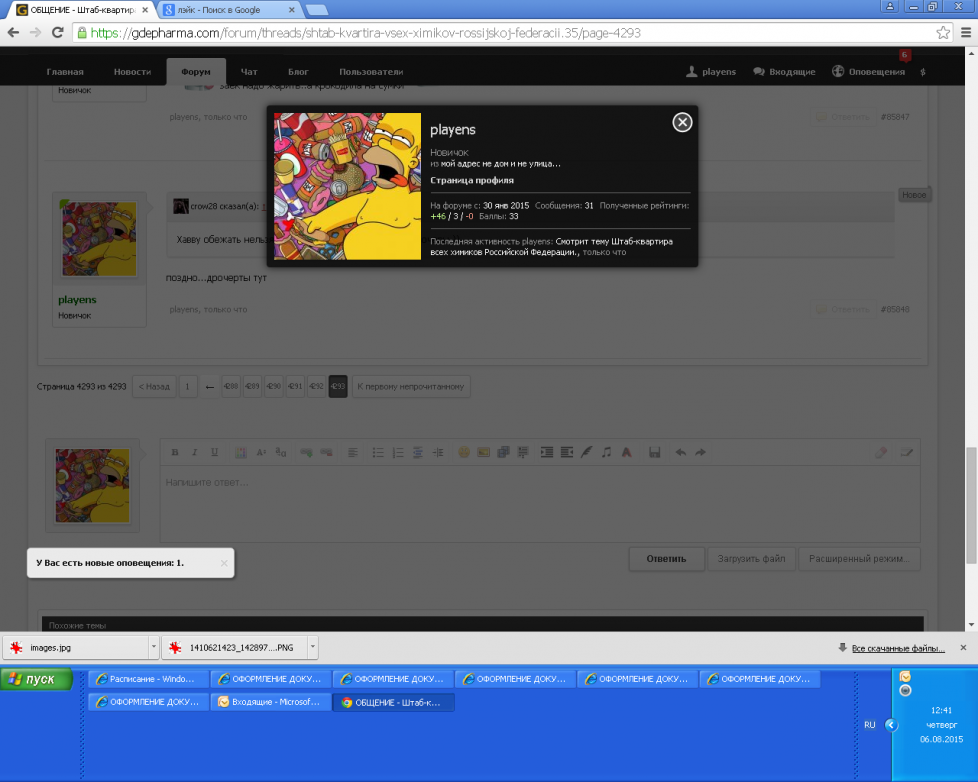
Task: Close the Chrome downloads bar
Action: coord(963,647)
